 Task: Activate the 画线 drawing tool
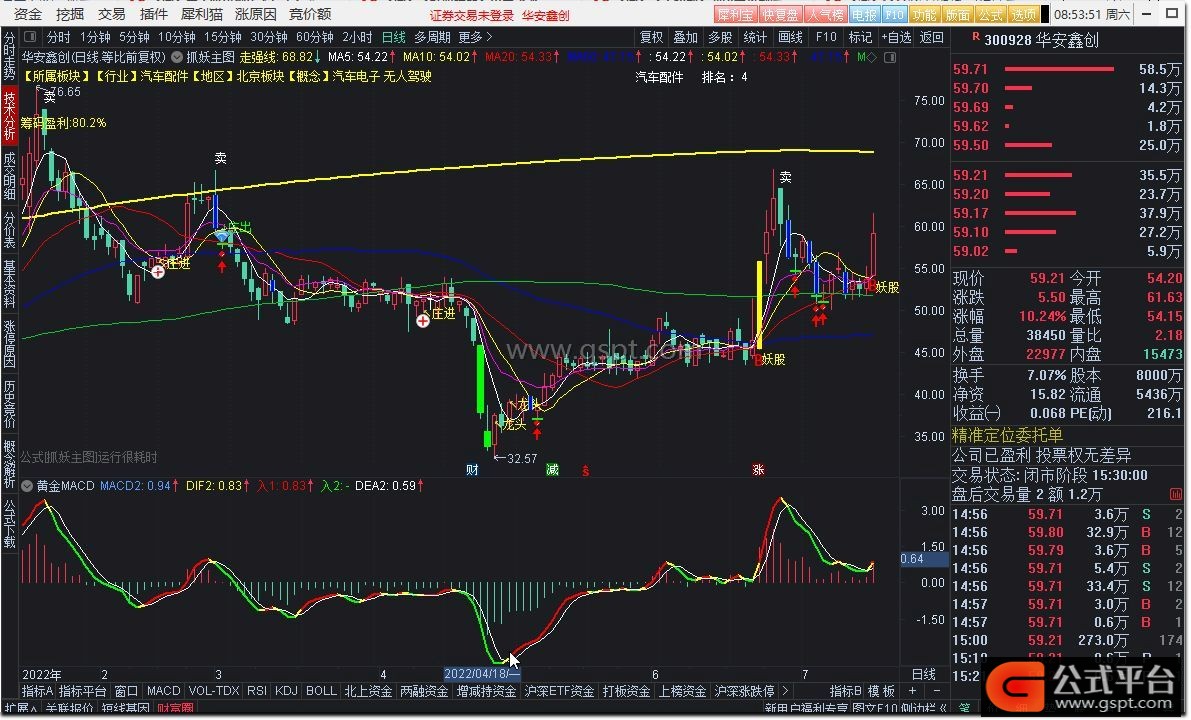(790, 36)
